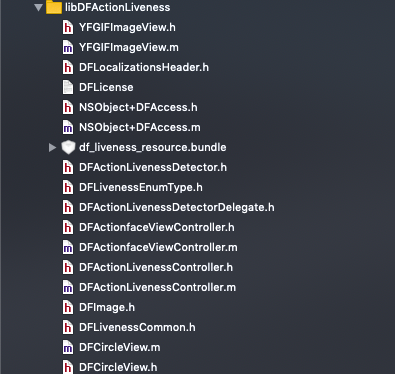395x374 pixels.
Task: Click the libDFActionLiveness folder icon
Action: (x=54, y=7)
